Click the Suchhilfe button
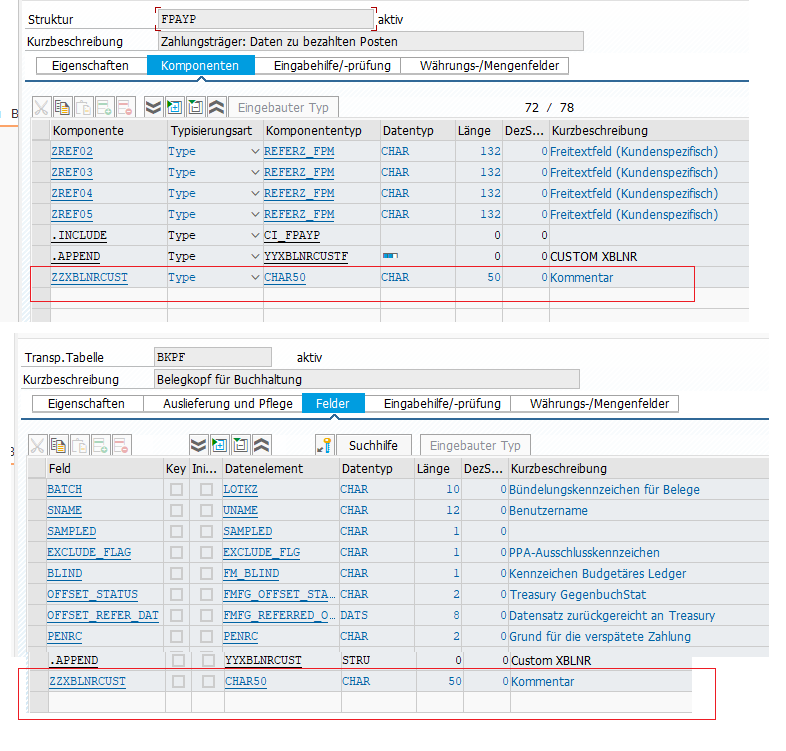This screenshot has width=786, height=751. tap(373, 445)
